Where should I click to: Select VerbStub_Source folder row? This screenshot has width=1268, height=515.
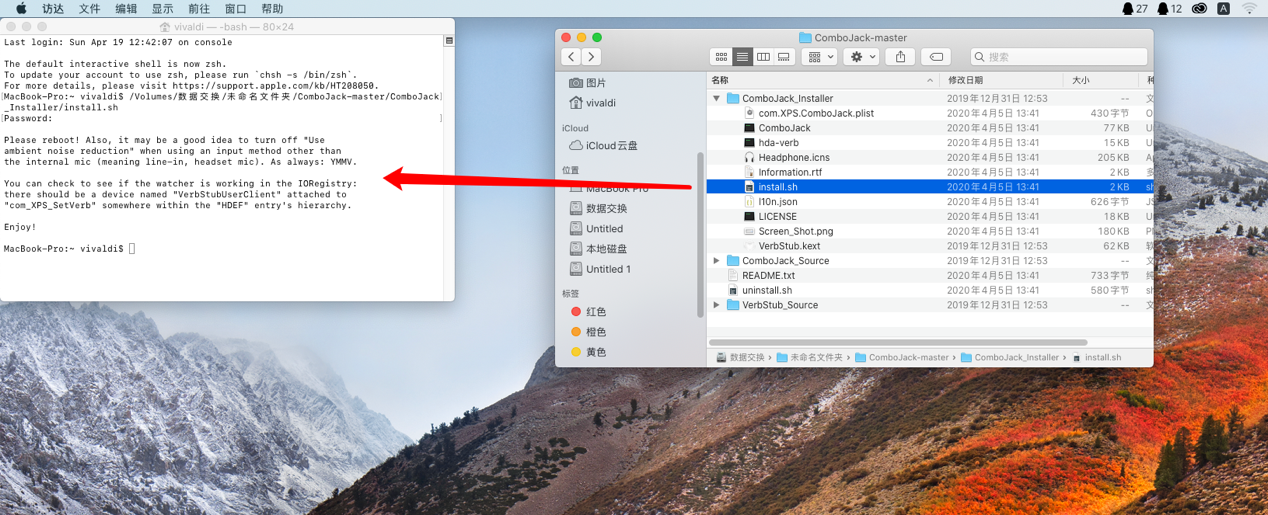[x=929, y=305]
